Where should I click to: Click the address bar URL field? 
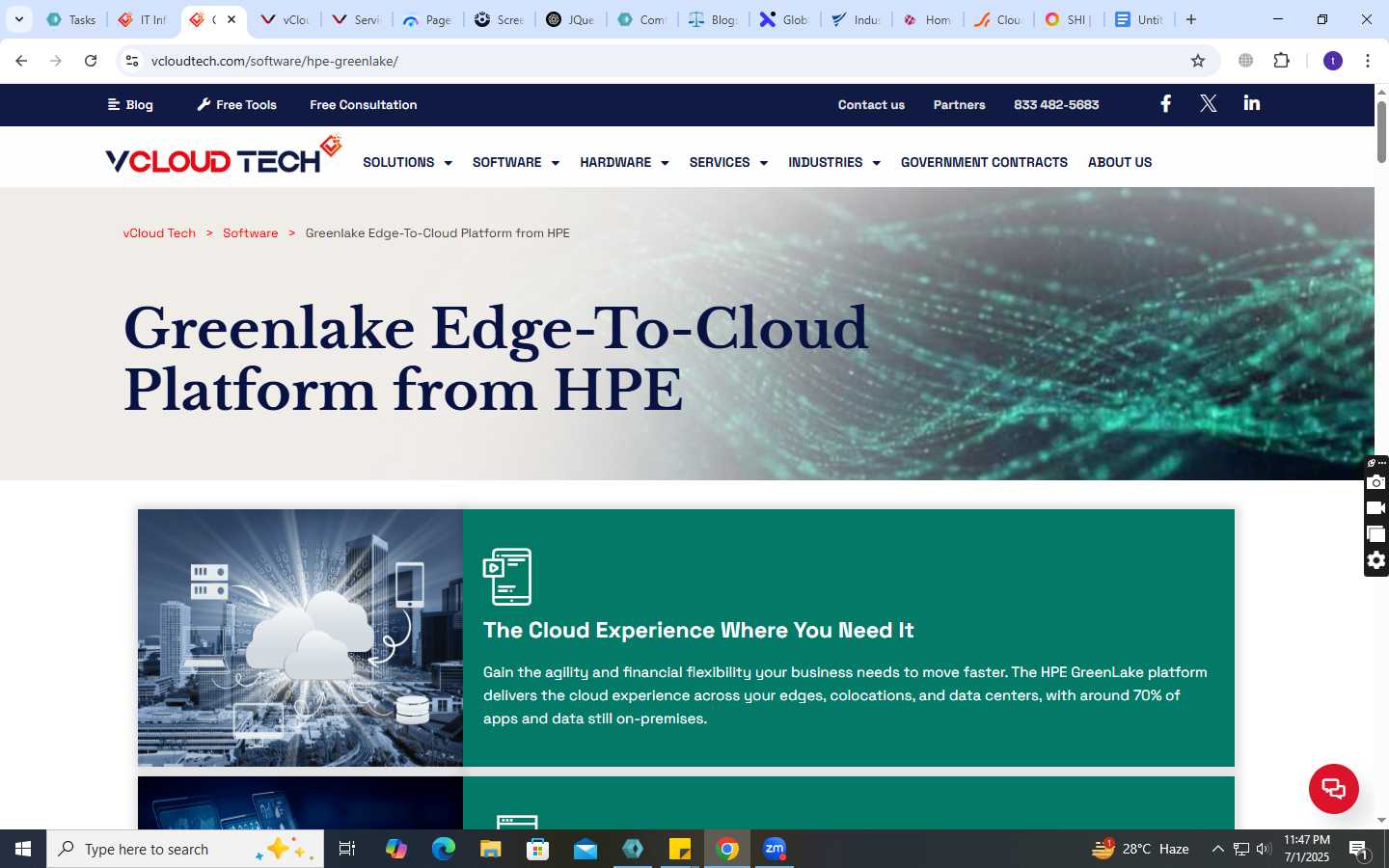click(x=666, y=61)
